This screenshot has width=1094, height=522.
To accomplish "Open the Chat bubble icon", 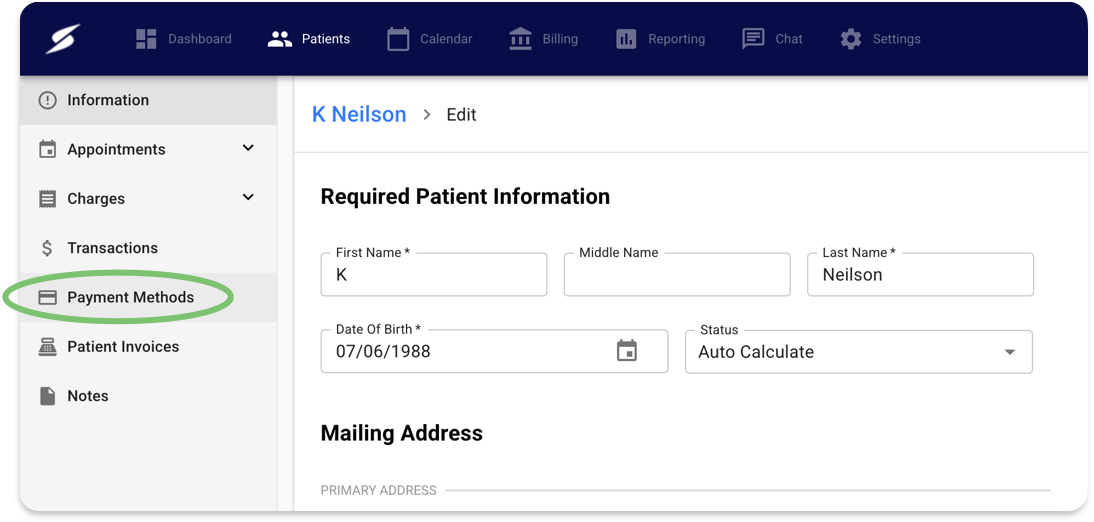I will [753, 39].
